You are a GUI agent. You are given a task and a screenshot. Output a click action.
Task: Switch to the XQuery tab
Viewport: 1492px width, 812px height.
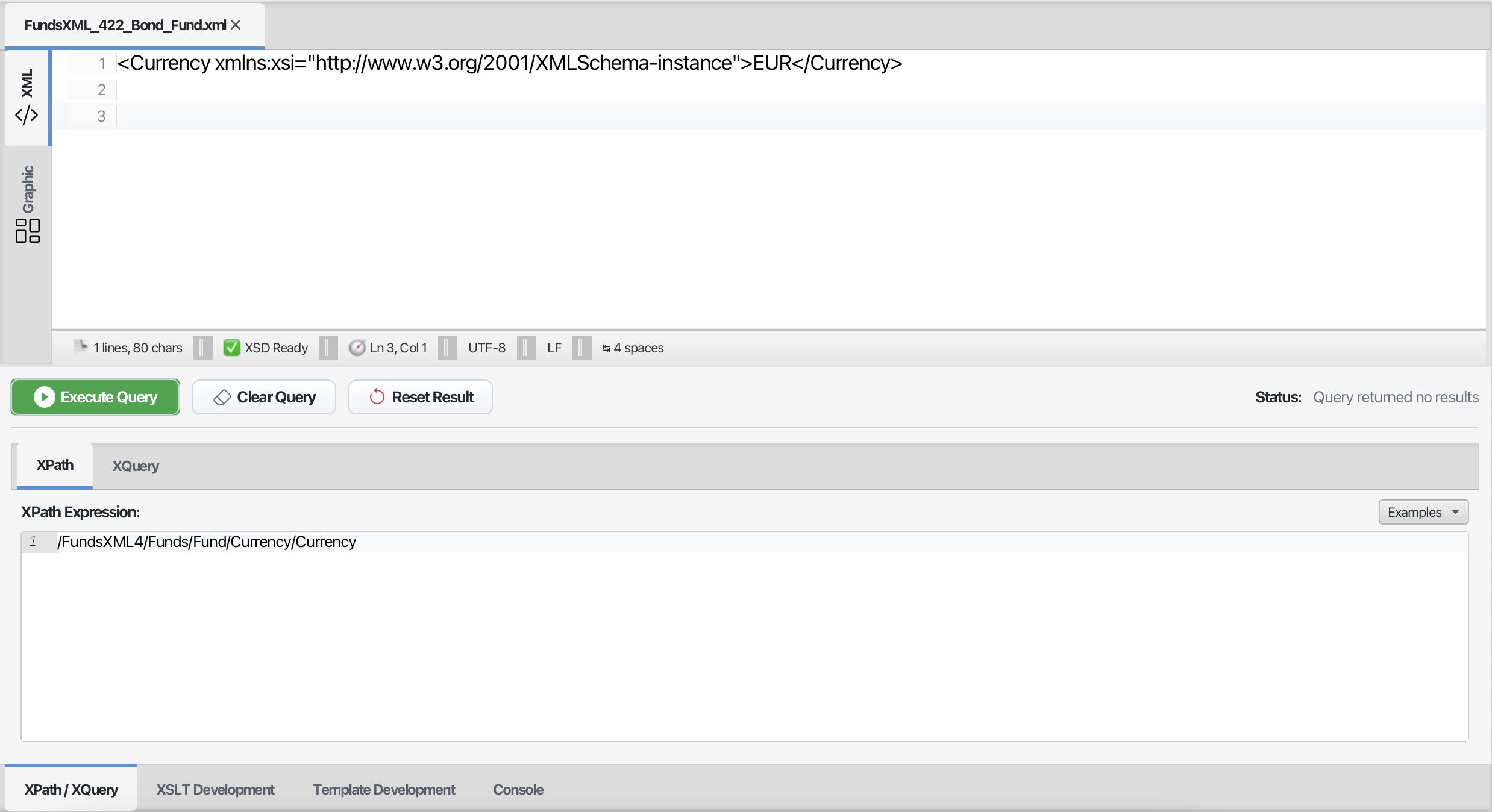pyautogui.click(x=135, y=466)
